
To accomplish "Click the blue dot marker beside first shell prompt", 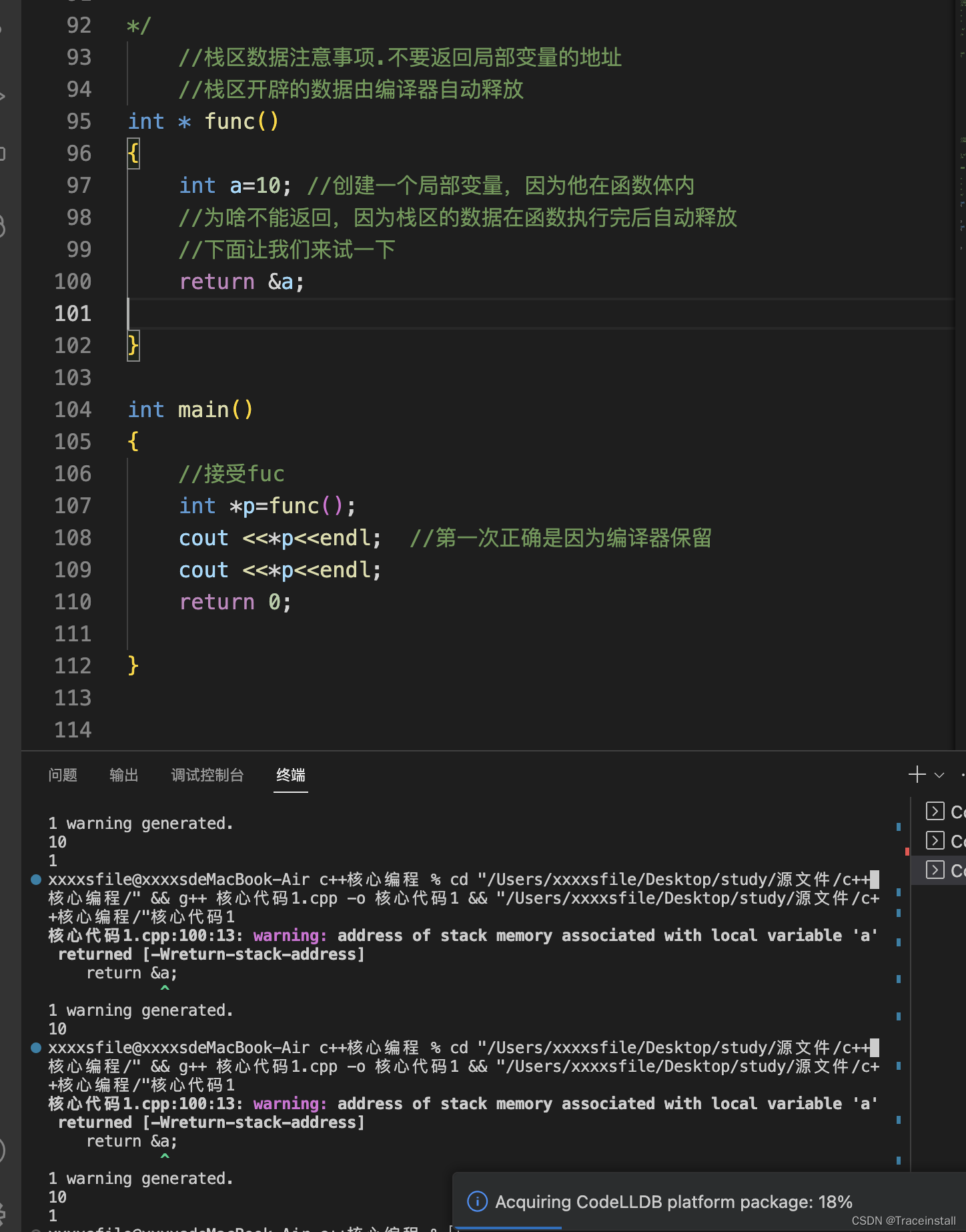I will pyautogui.click(x=36, y=880).
